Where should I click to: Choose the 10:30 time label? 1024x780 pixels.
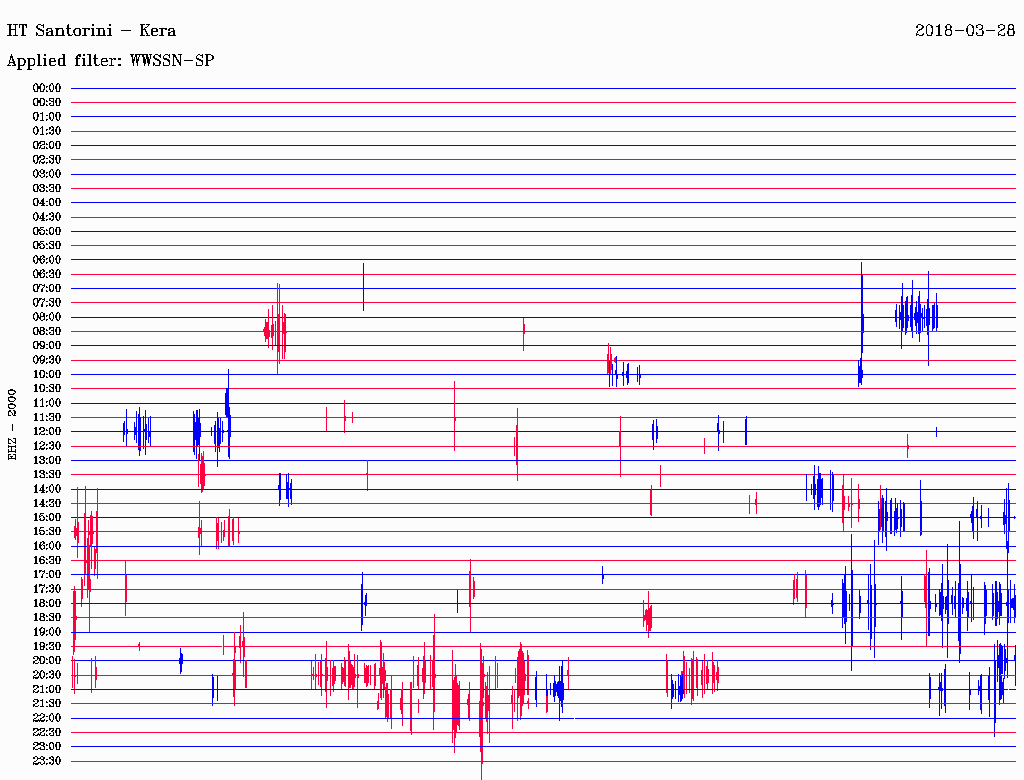(47, 388)
